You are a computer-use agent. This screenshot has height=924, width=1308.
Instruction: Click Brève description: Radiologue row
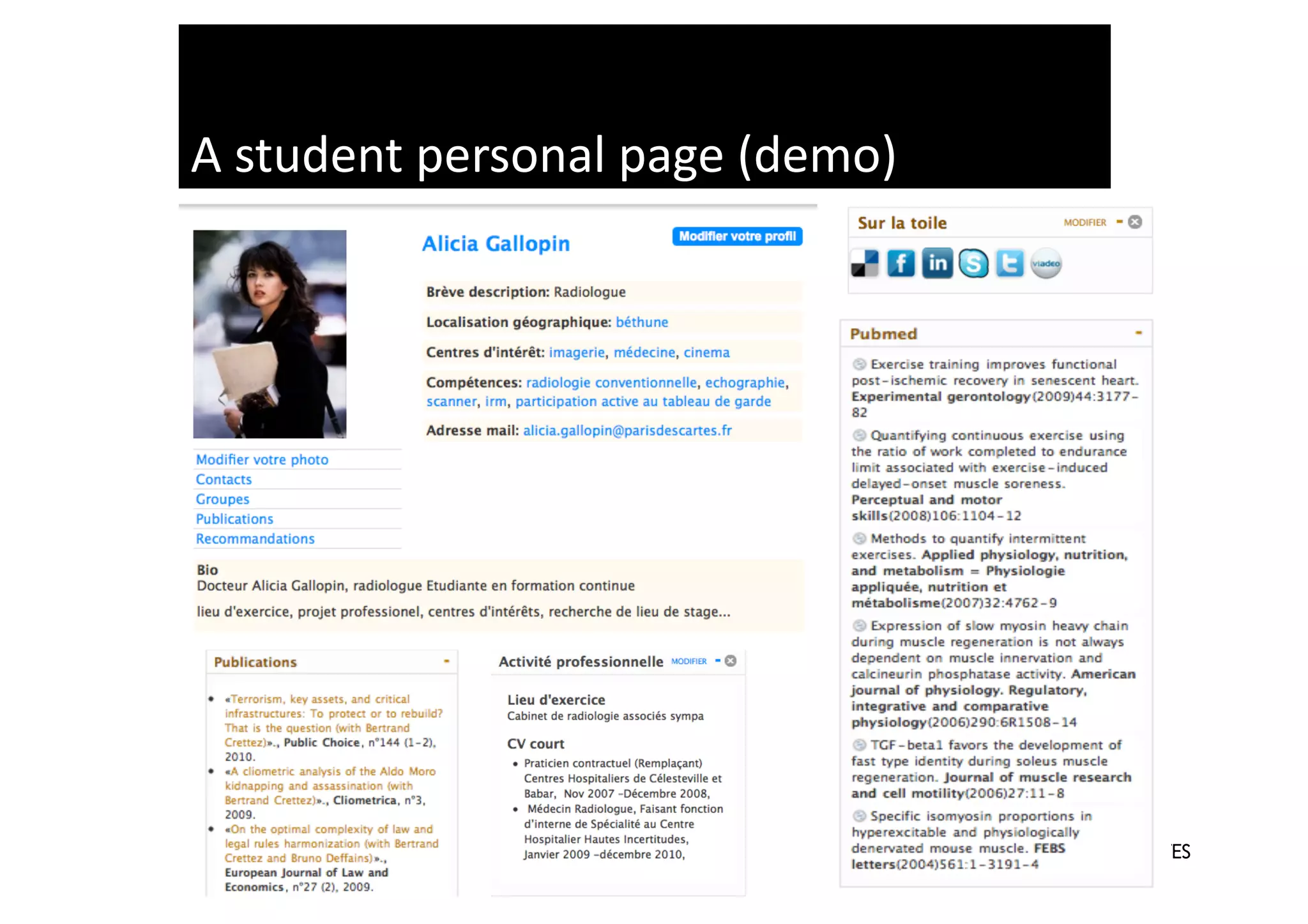pos(612,292)
